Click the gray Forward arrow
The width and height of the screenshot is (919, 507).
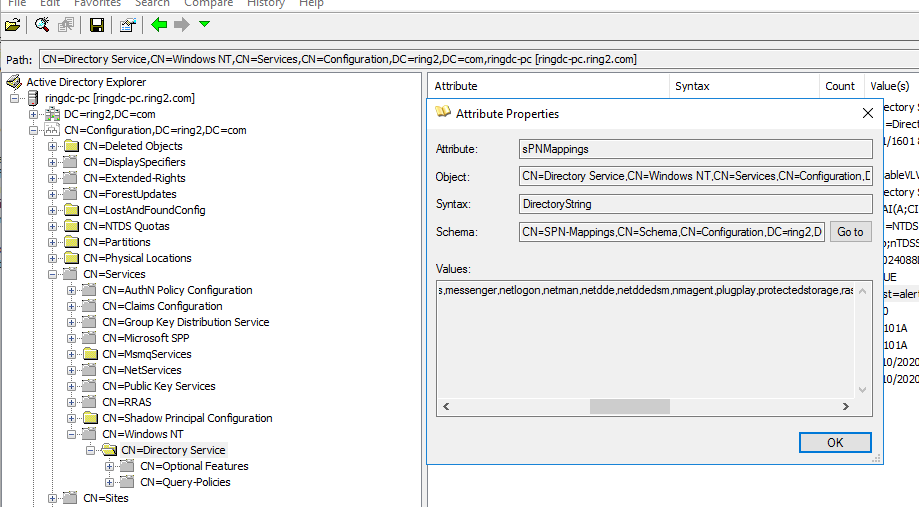pos(181,24)
